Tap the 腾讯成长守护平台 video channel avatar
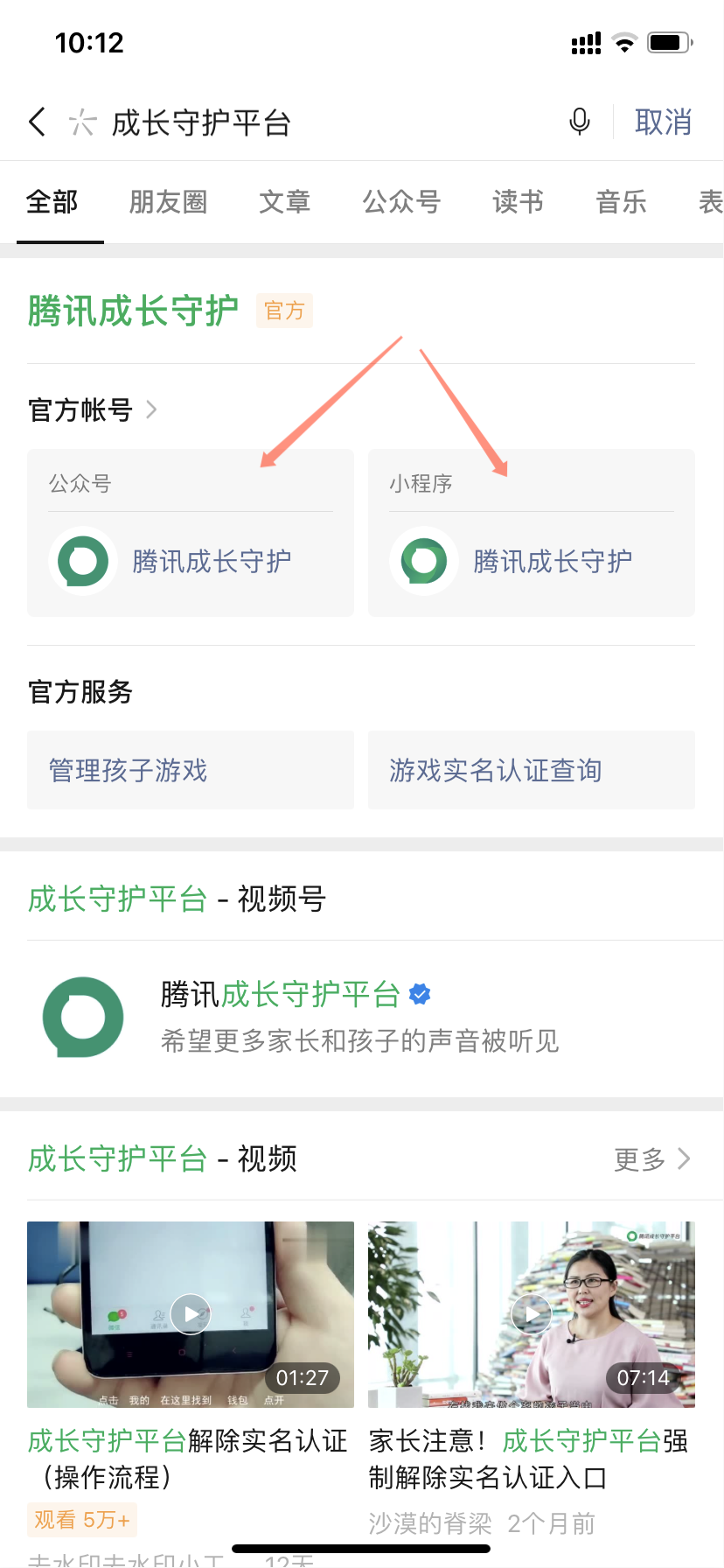The image size is (724, 1568). [83, 1017]
